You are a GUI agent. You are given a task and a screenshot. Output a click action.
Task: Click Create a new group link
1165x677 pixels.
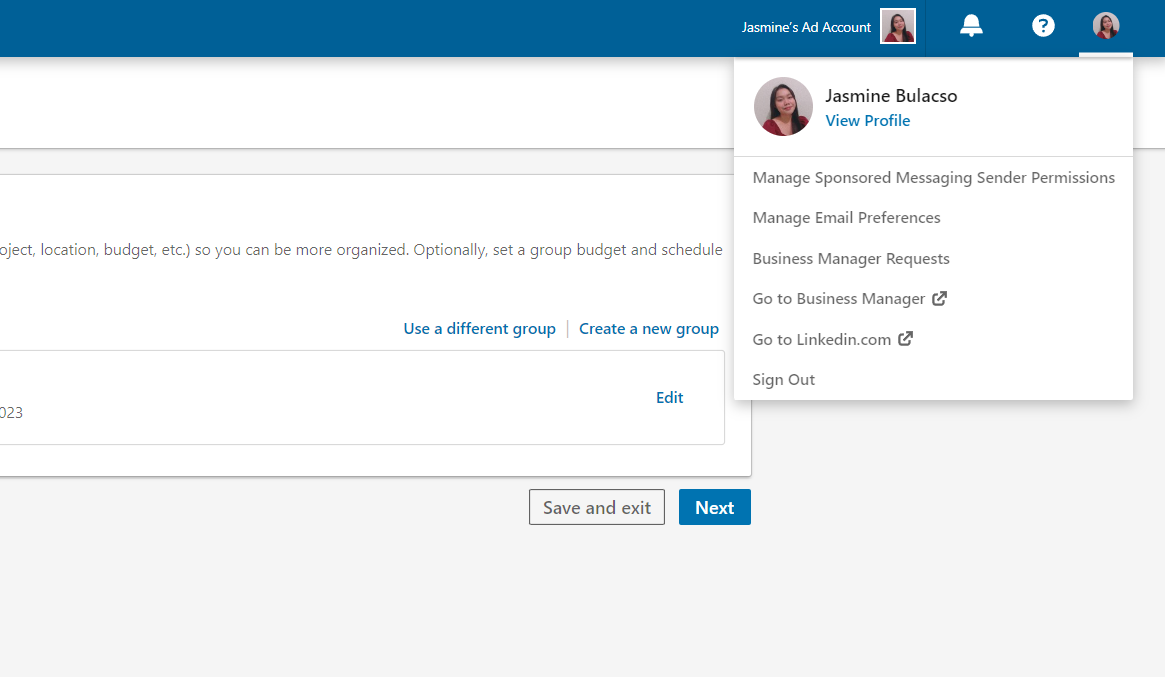[649, 328]
